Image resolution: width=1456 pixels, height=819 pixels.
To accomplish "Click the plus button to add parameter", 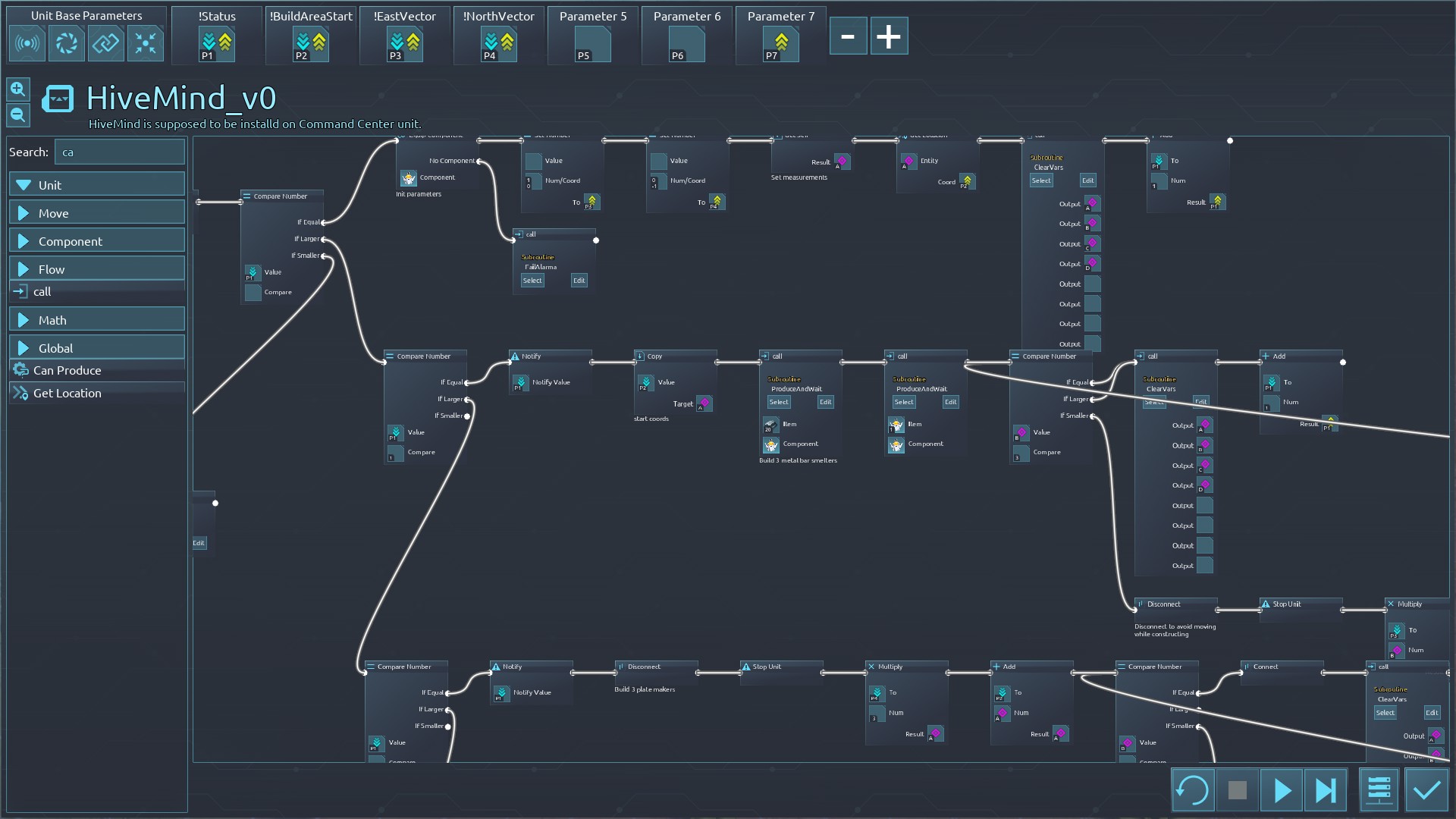I will (889, 36).
